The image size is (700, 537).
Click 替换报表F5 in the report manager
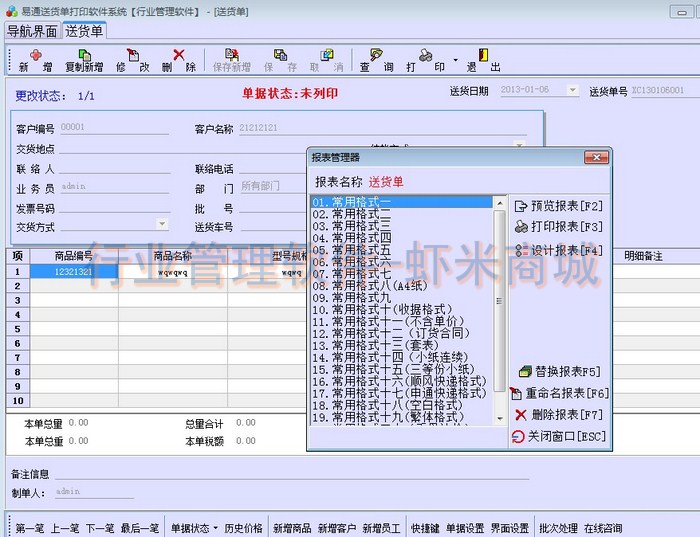click(x=560, y=371)
